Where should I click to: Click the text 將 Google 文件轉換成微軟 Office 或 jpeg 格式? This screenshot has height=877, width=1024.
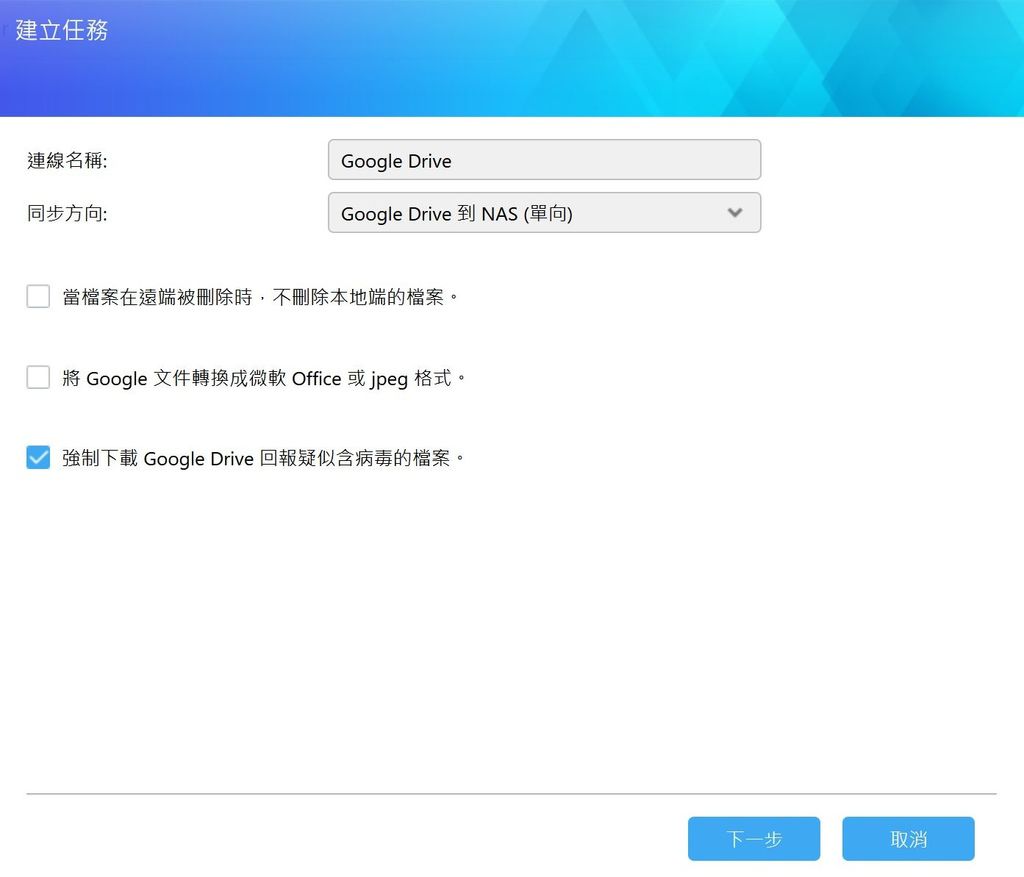click(263, 378)
